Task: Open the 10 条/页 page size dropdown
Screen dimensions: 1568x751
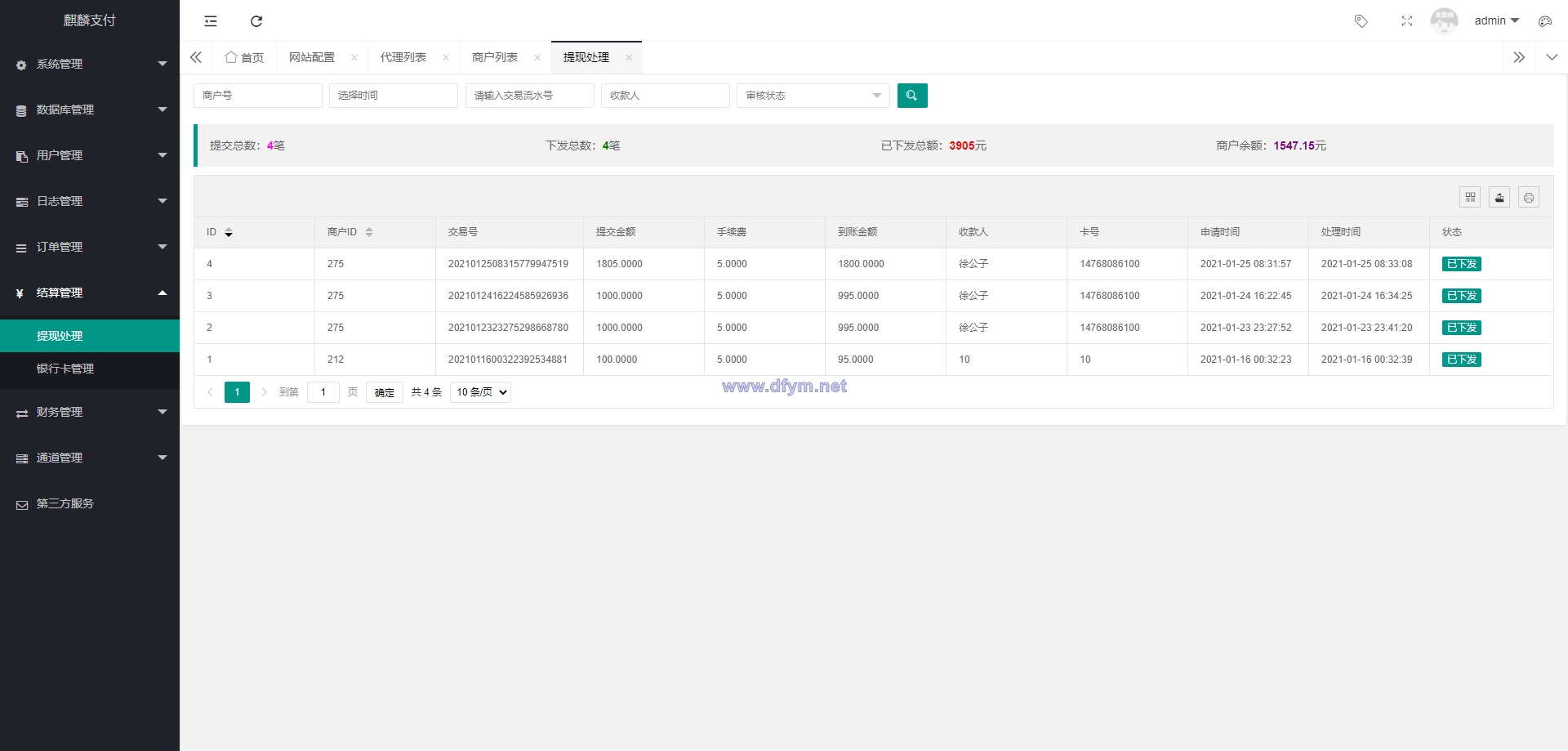Action: coord(480,392)
